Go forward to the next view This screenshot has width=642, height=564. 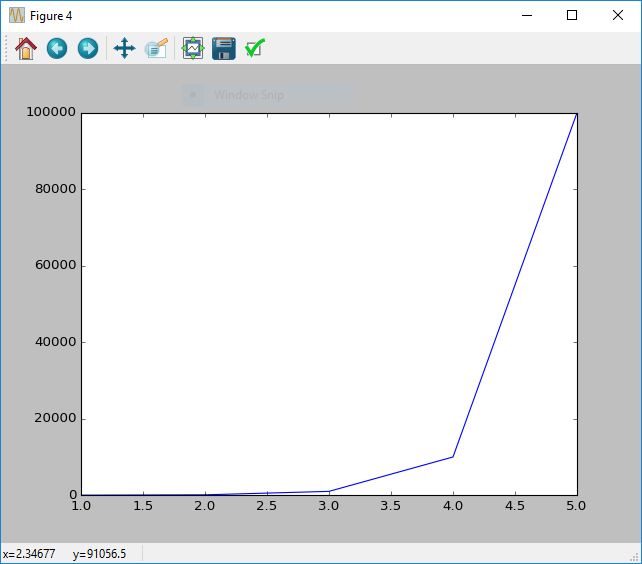tap(88, 48)
